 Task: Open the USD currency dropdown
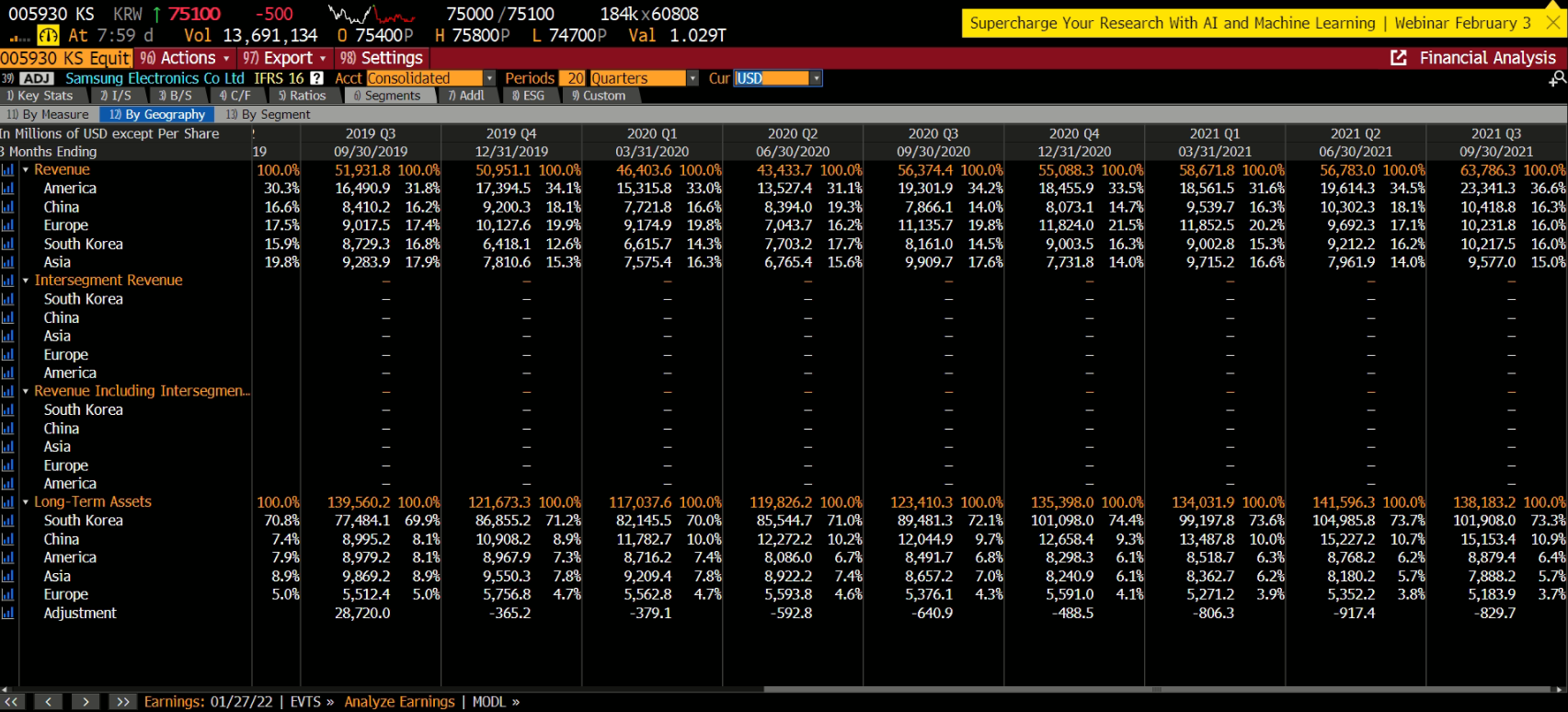tap(816, 78)
